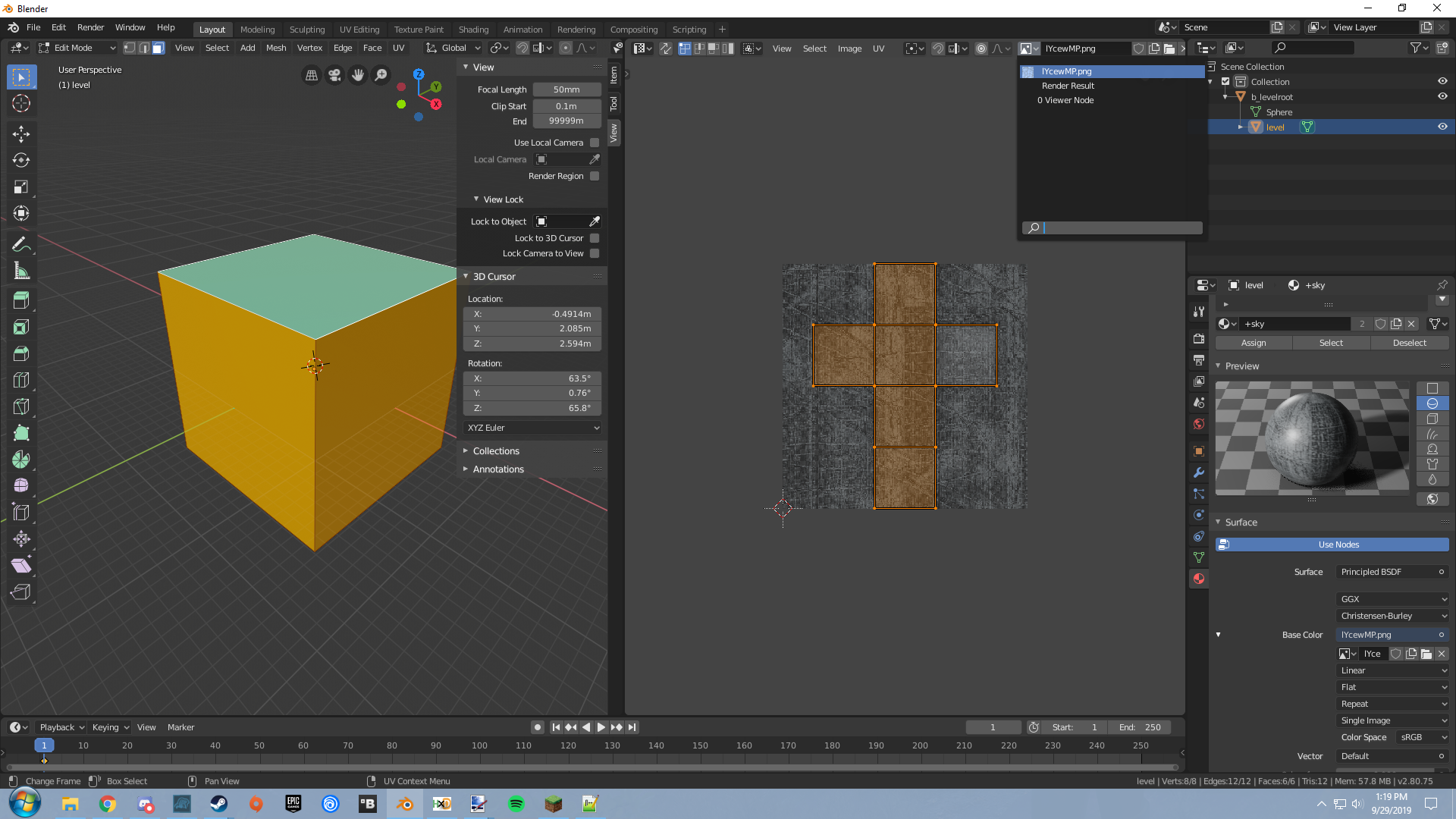Enable the Render Region checkbox

595,176
